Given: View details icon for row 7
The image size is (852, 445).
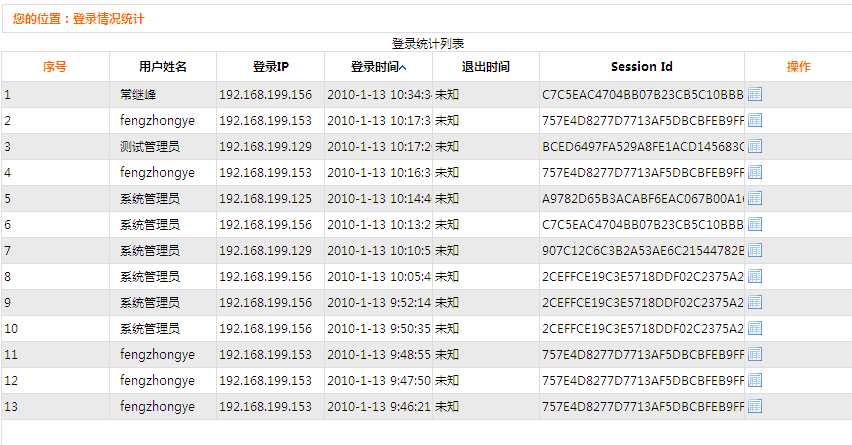Looking at the screenshot, I should [755, 251].
